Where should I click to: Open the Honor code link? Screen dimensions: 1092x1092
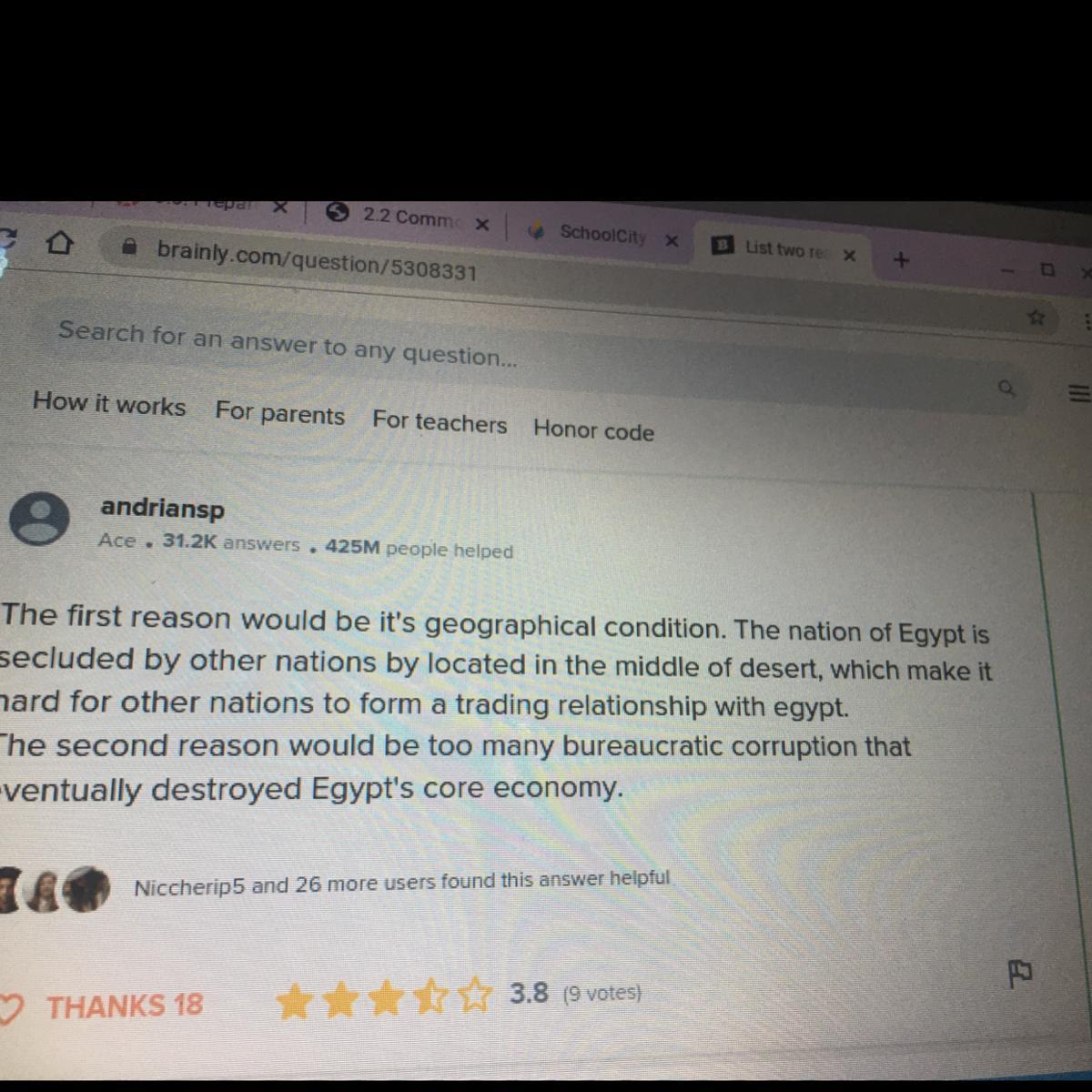tap(593, 430)
